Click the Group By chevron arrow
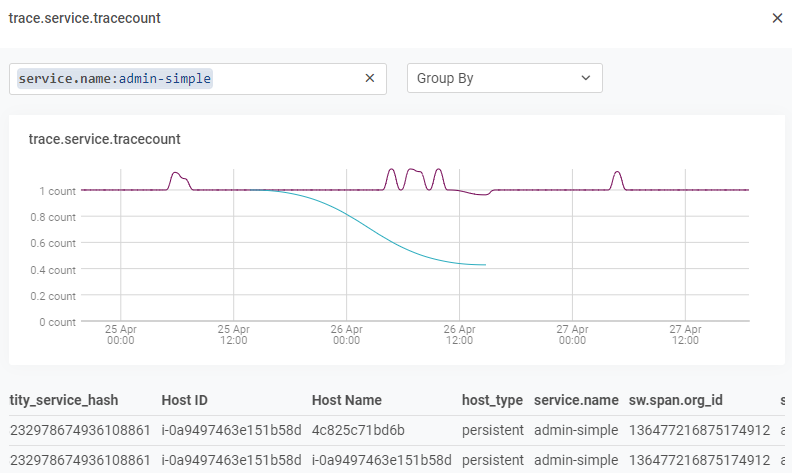Screen dimensions: 792x473 pyautogui.click(x=586, y=78)
